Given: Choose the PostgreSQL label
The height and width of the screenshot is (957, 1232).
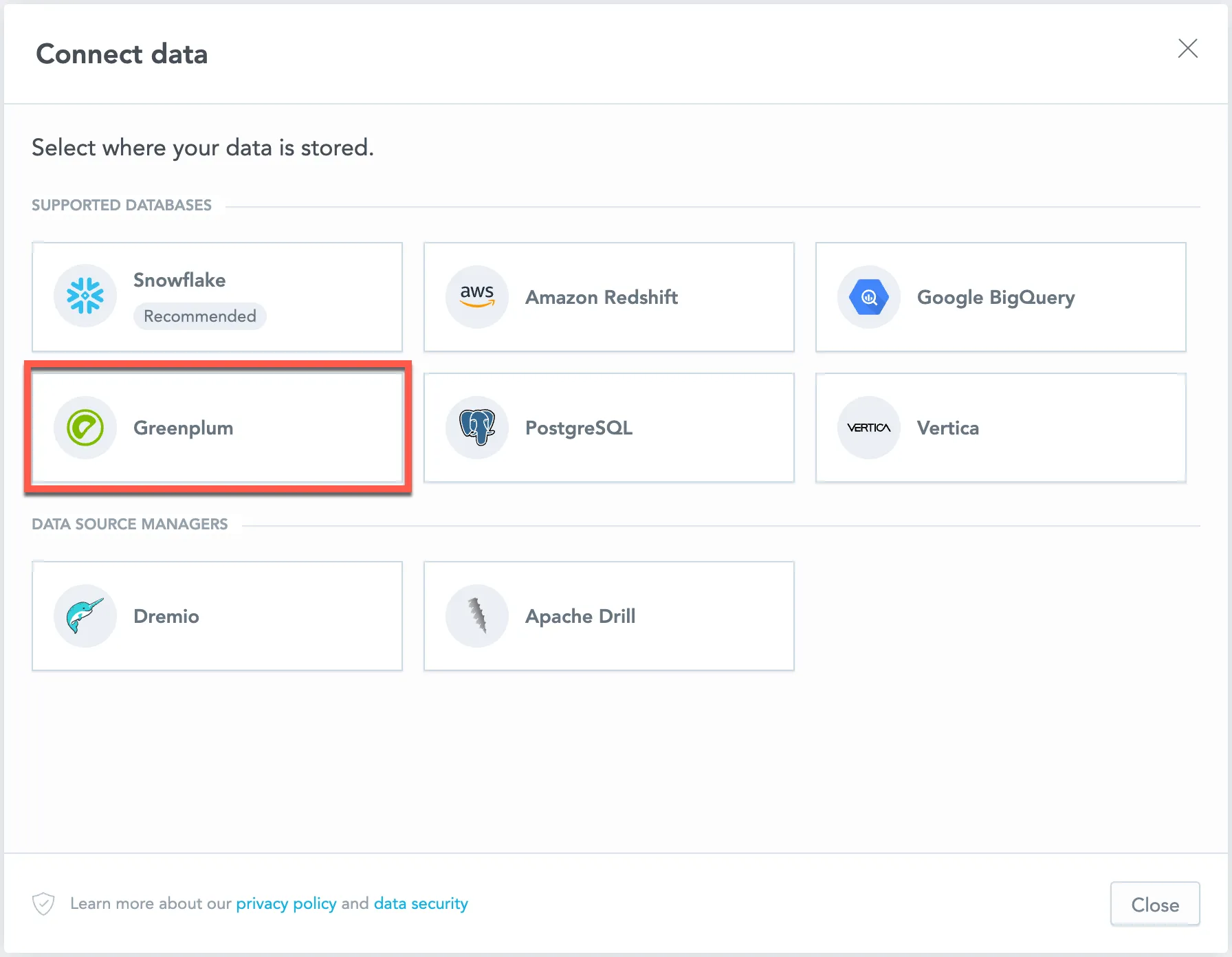Looking at the screenshot, I should tap(579, 428).
